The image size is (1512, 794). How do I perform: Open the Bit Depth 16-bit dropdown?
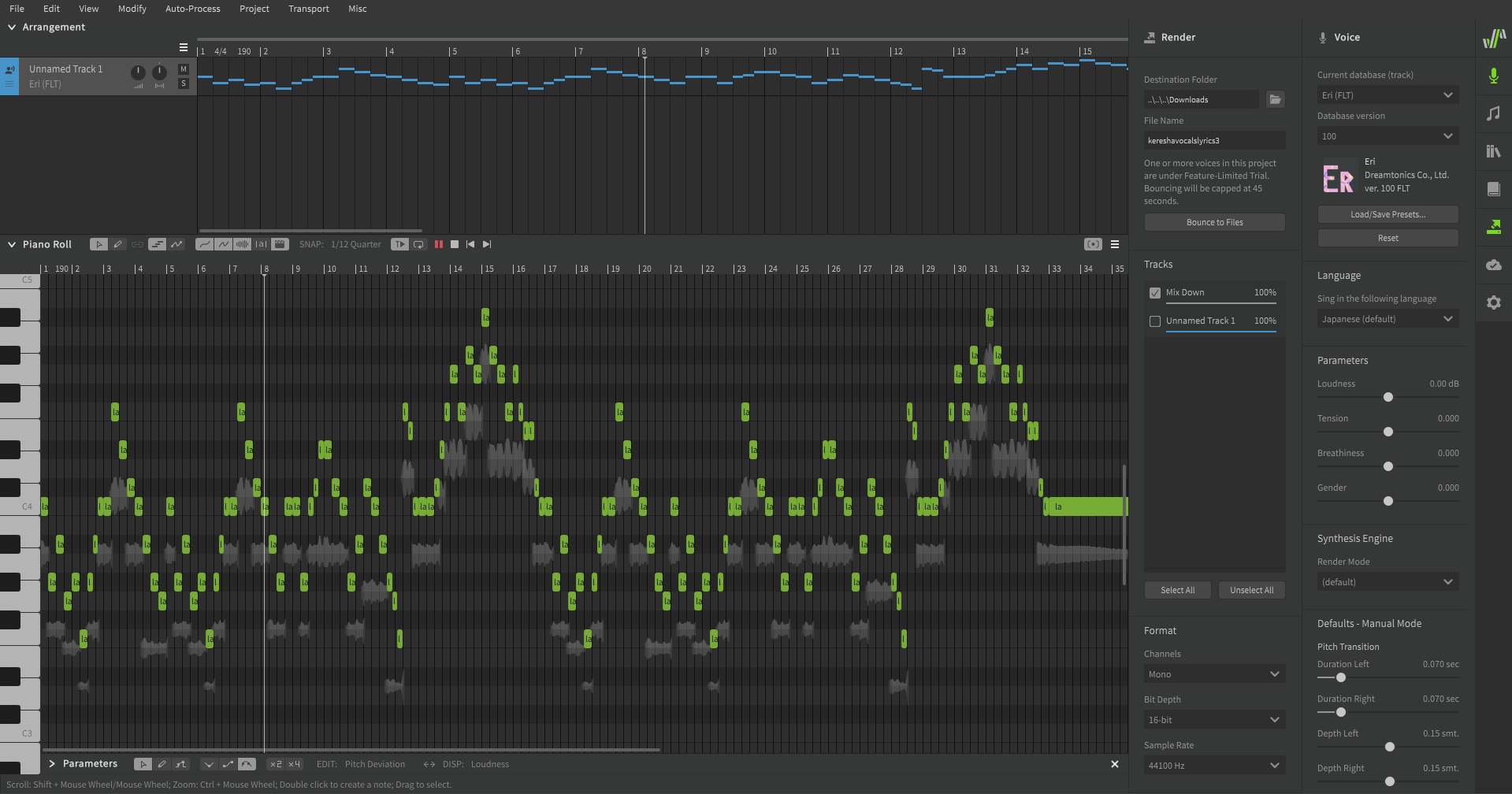(1214, 720)
